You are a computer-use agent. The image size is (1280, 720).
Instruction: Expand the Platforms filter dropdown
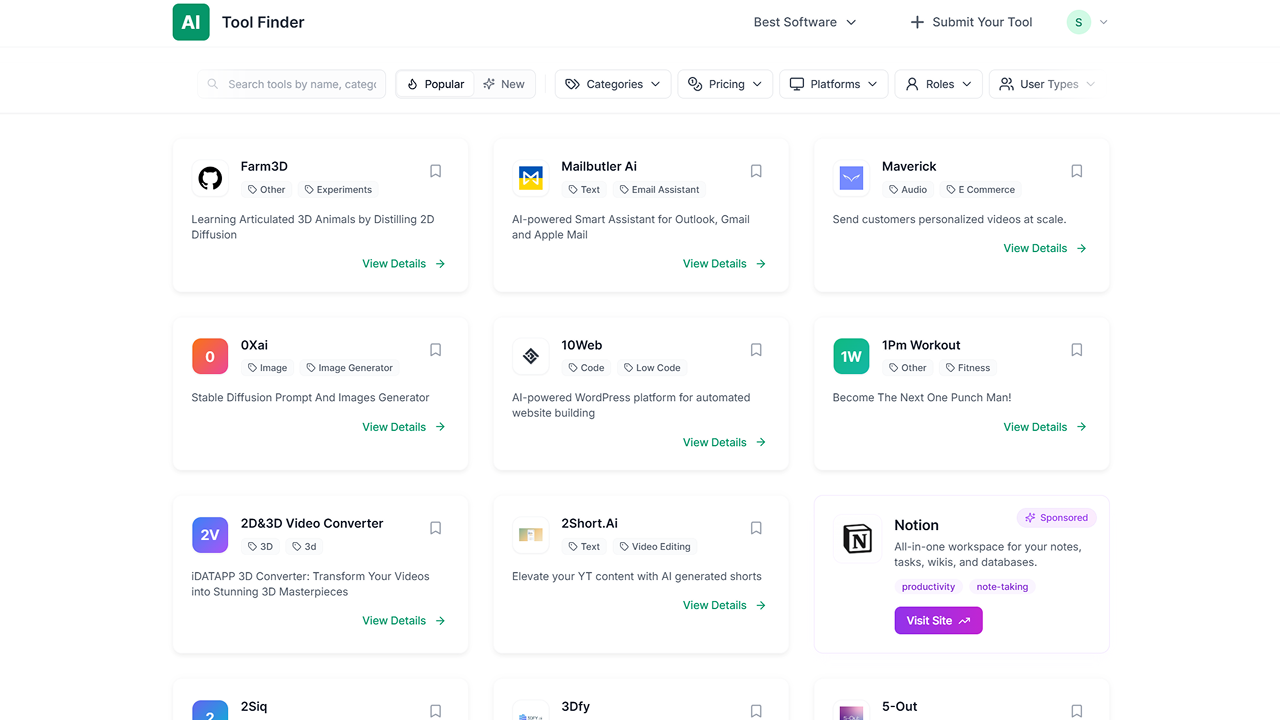pyautogui.click(x=834, y=84)
